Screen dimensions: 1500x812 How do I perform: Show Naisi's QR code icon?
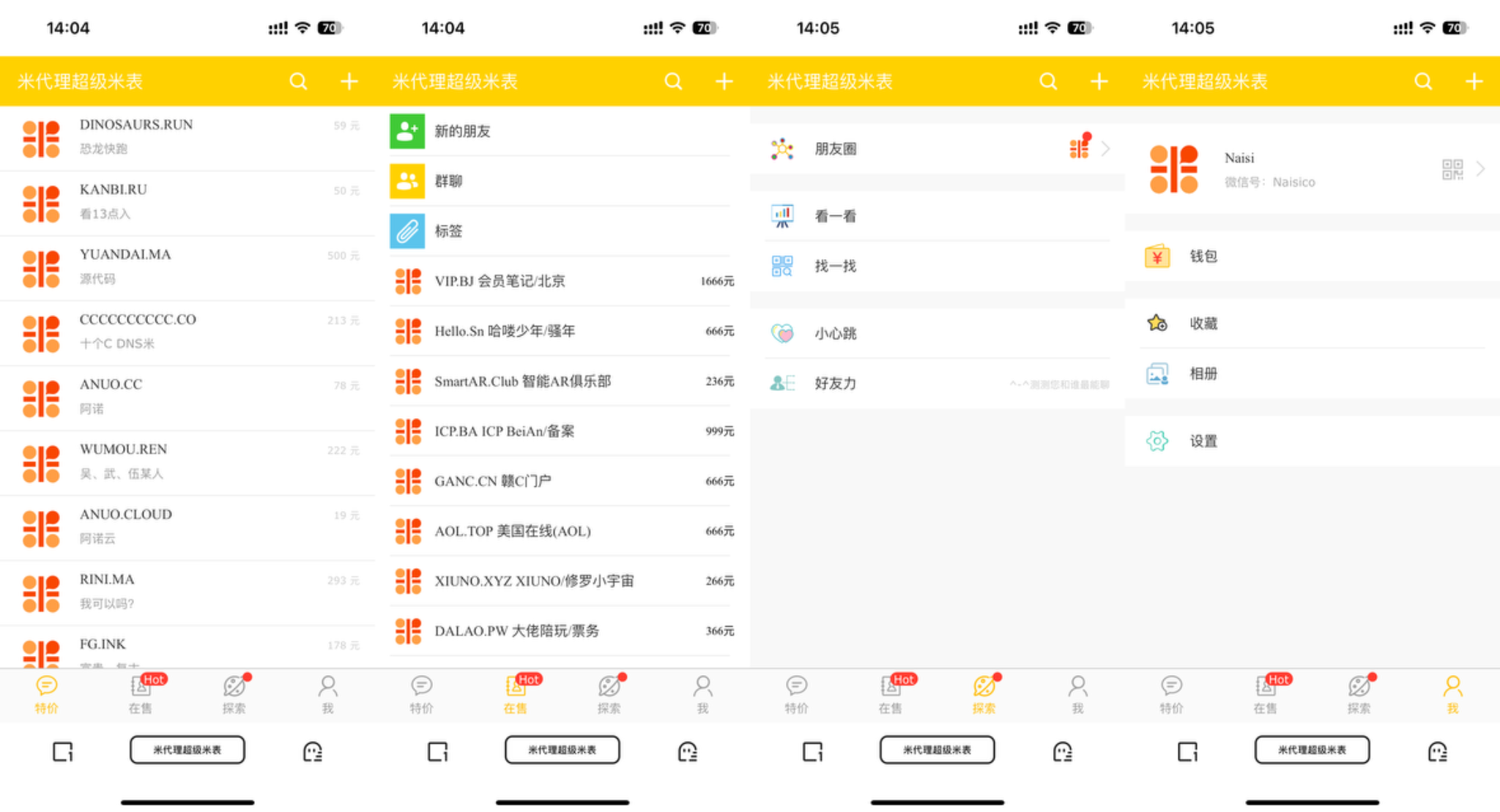pyautogui.click(x=1452, y=169)
